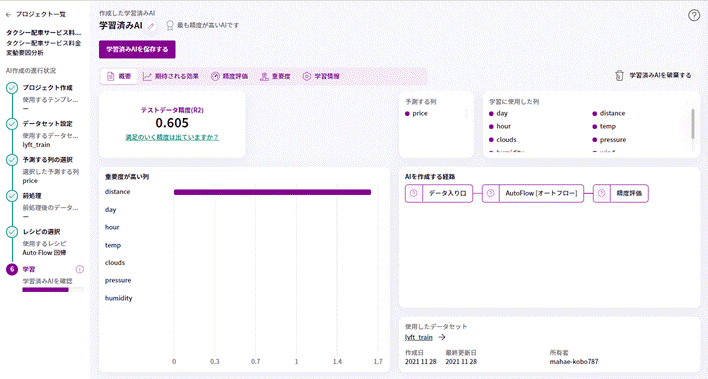Open the help question mark icon
This screenshot has height=379, width=708.
[x=694, y=15]
